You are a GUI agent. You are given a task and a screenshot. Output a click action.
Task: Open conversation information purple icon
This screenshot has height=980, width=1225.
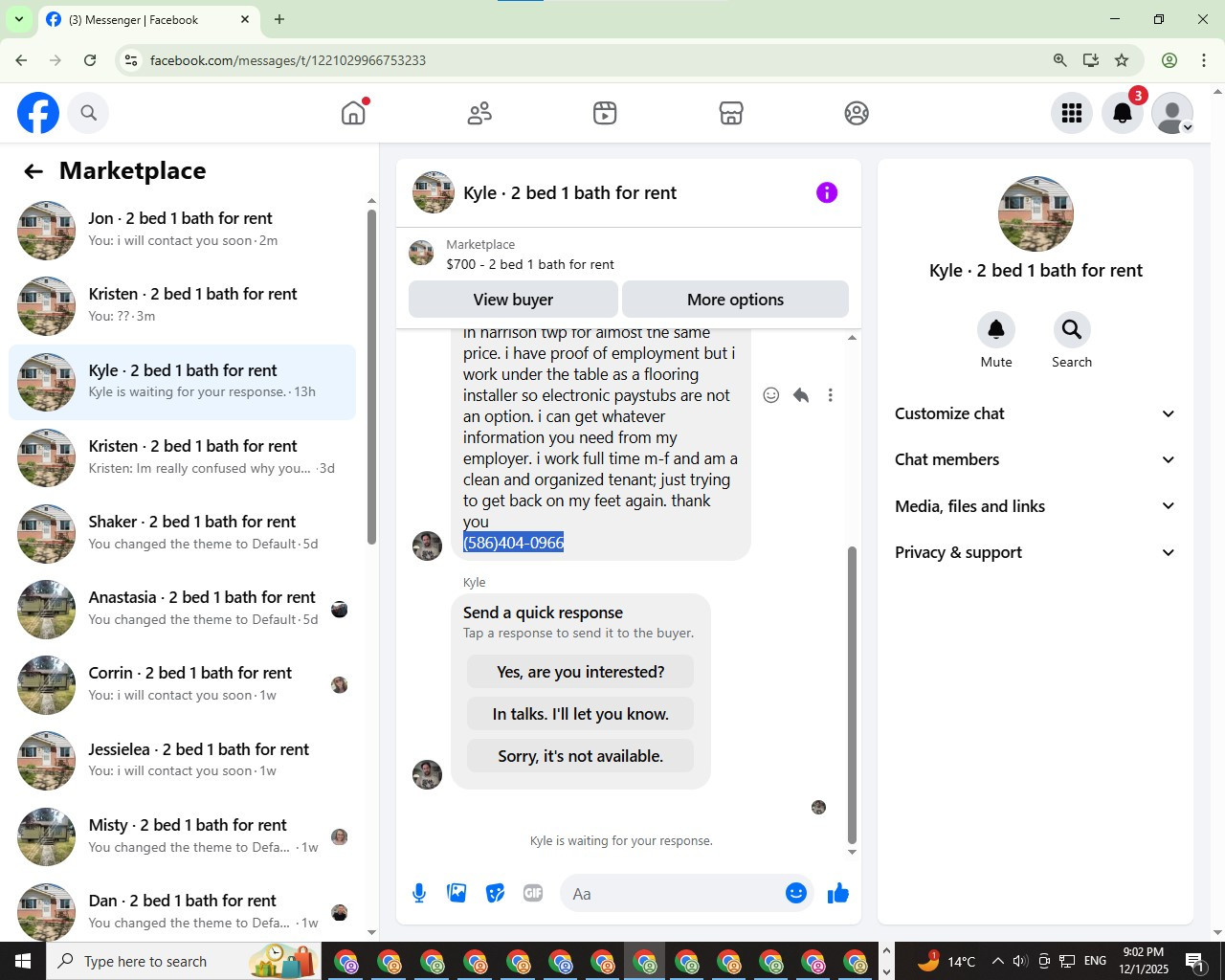pos(827,192)
